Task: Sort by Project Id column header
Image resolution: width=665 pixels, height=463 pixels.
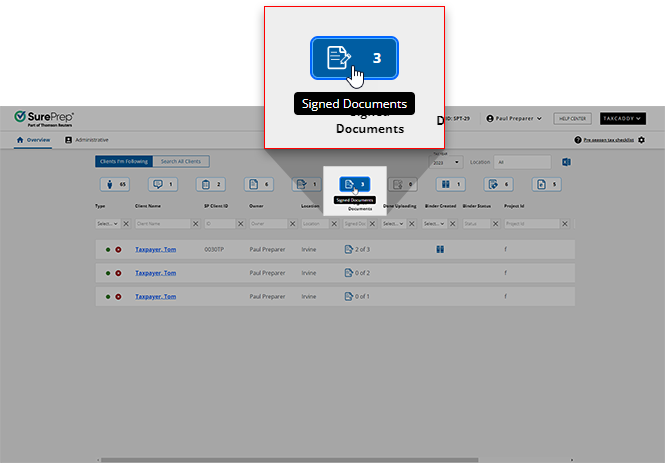Action: (514, 206)
